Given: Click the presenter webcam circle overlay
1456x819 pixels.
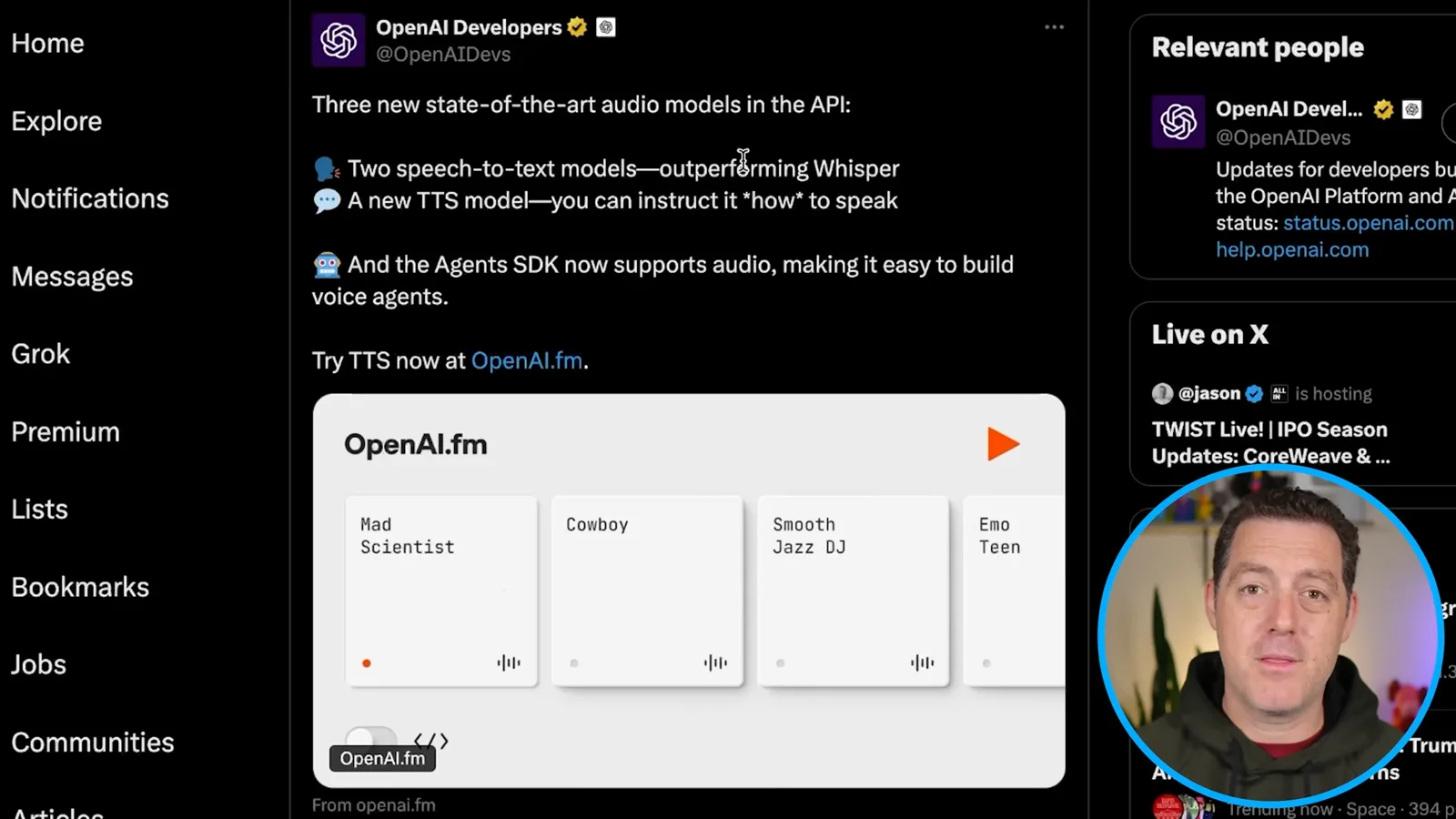Looking at the screenshot, I should (1271, 635).
